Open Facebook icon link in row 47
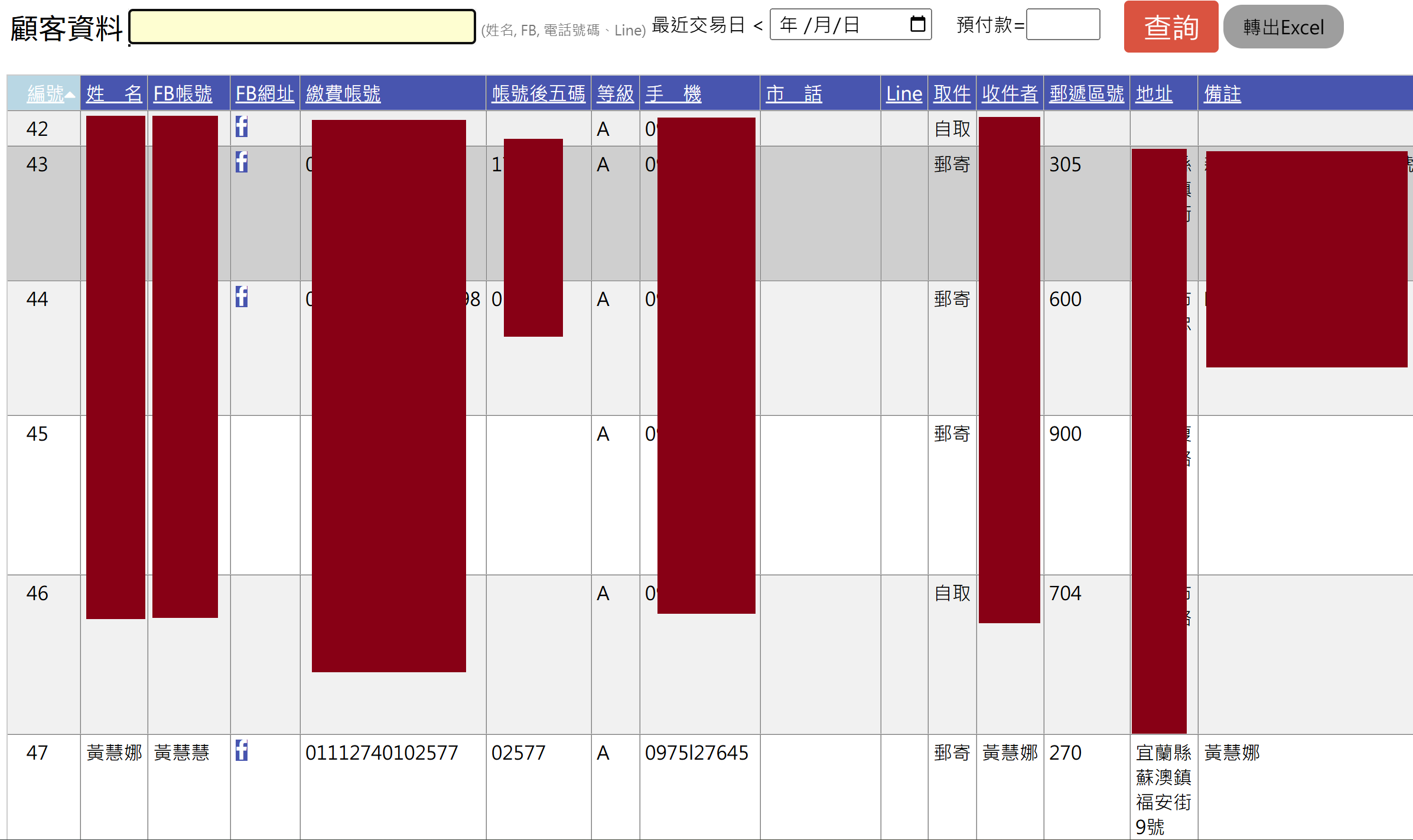This screenshot has width=1413, height=840. [x=242, y=750]
